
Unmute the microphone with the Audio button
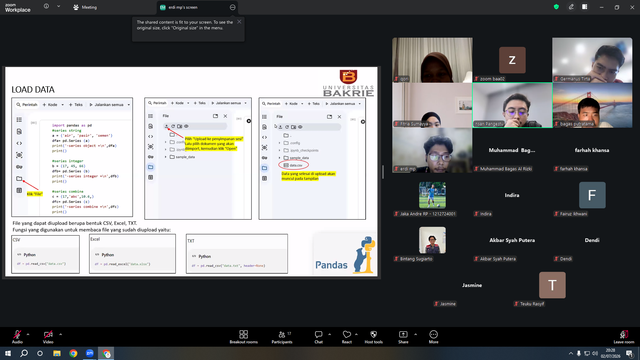click(17, 337)
